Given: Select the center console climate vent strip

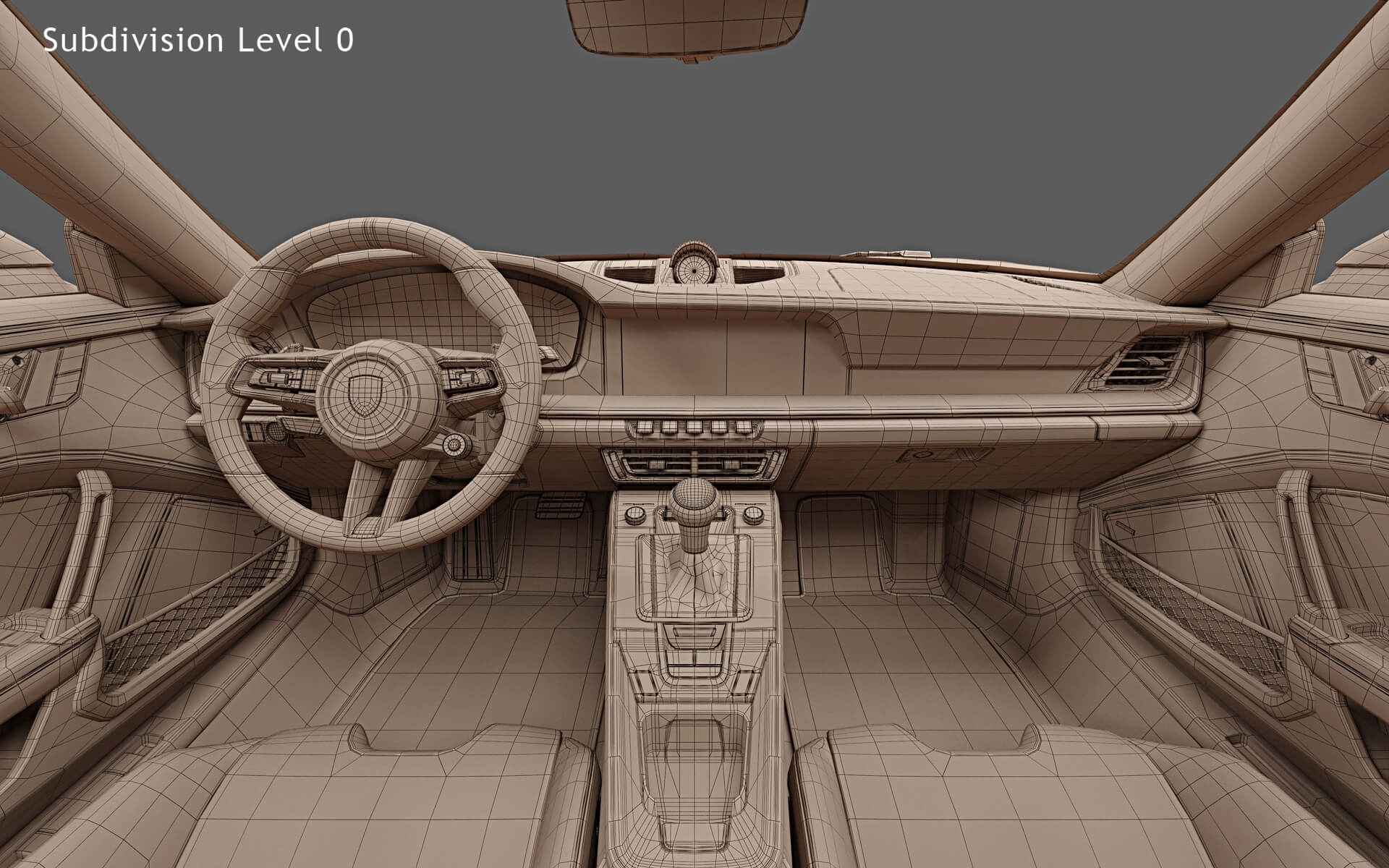Looking at the screenshot, I should click(x=693, y=464).
